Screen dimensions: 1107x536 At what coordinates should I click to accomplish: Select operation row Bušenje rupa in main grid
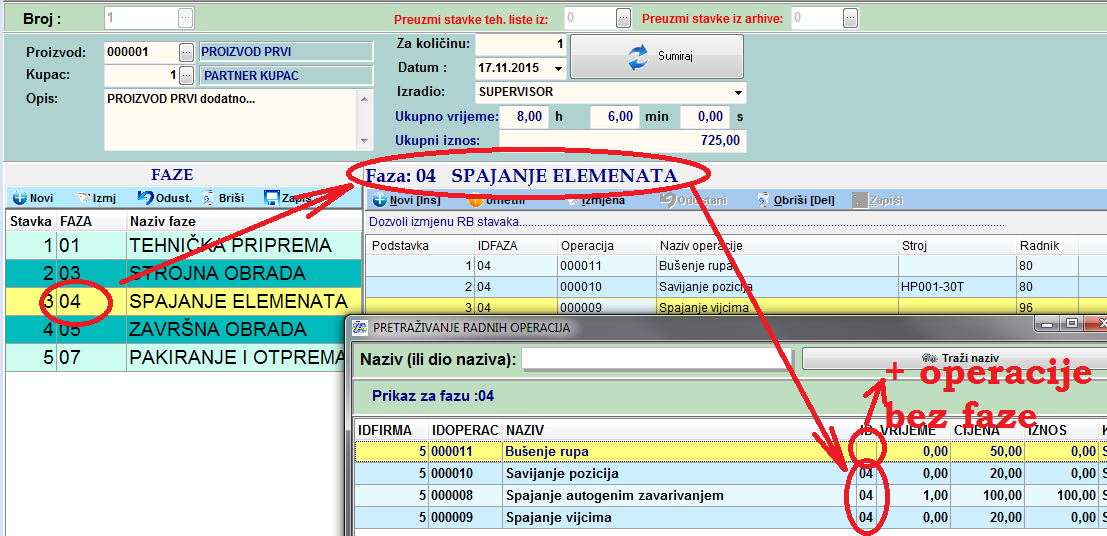tap(734, 266)
